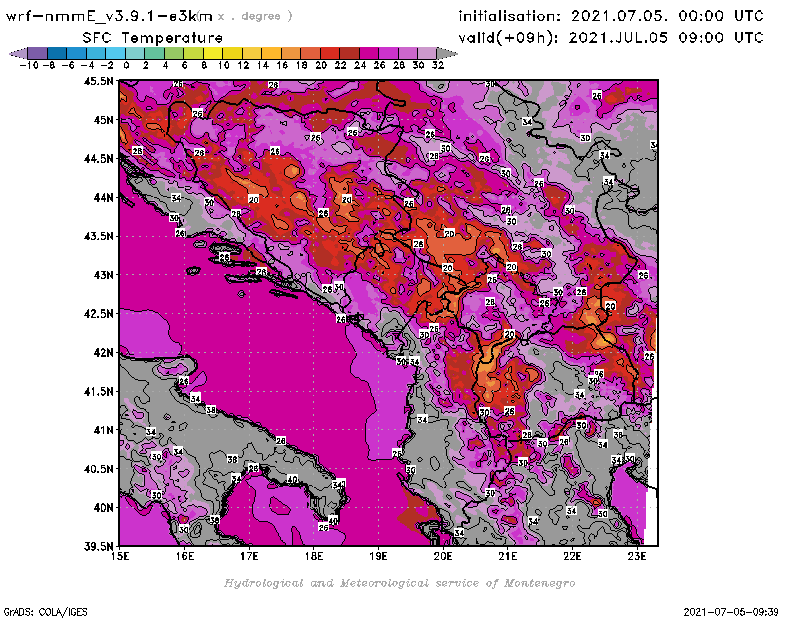Select the red swatch between 20 and 22

[x=330, y=53]
